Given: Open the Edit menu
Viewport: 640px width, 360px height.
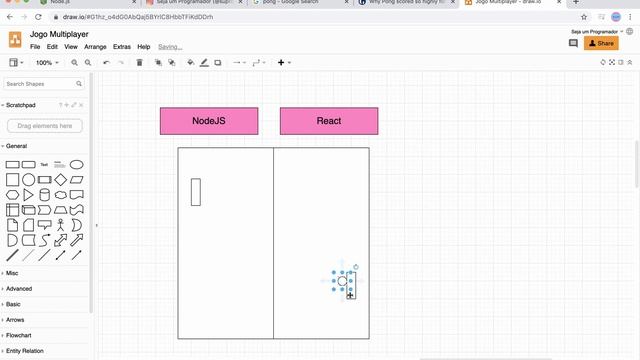Looking at the screenshot, I should click(52, 47).
